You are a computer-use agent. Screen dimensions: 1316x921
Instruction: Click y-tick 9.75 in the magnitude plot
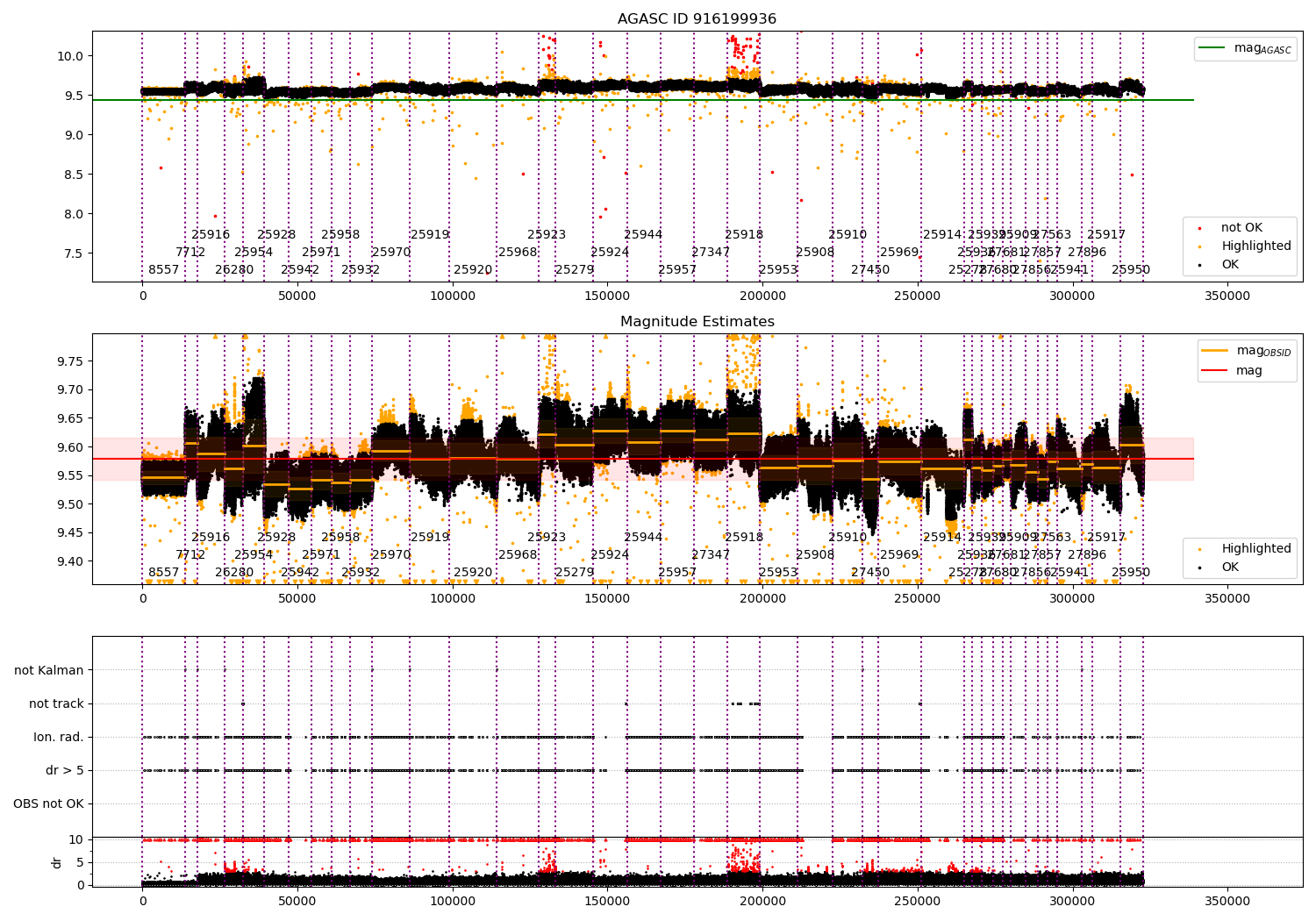[x=70, y=361]
